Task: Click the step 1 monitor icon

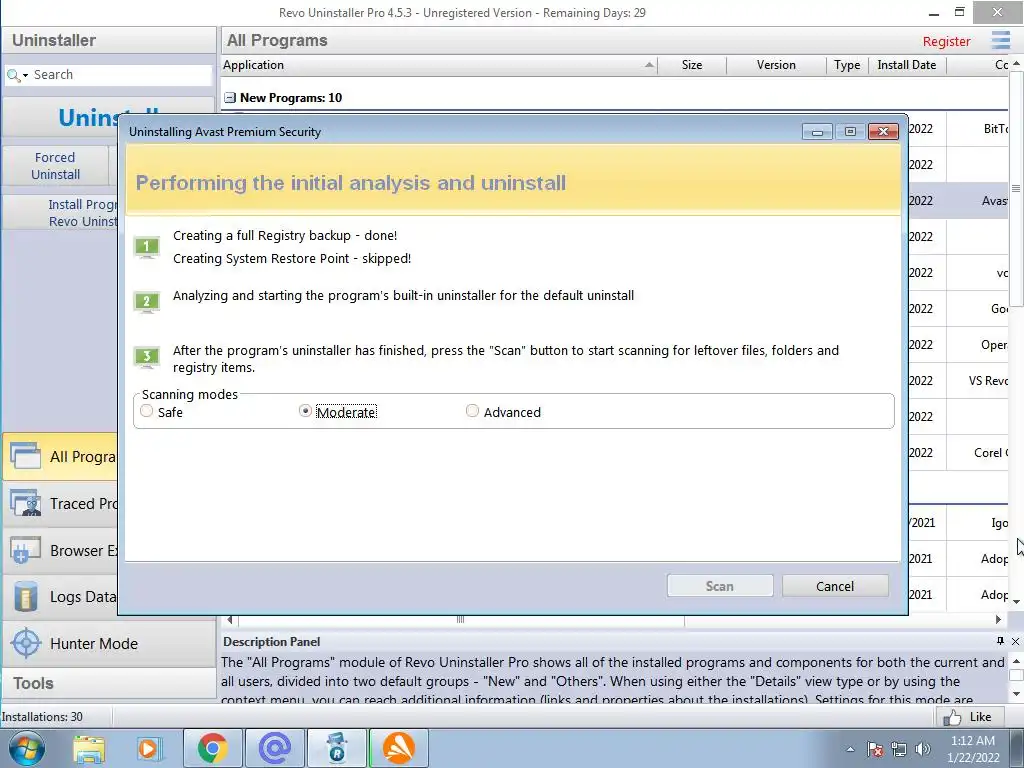Action: pos(146,247)
